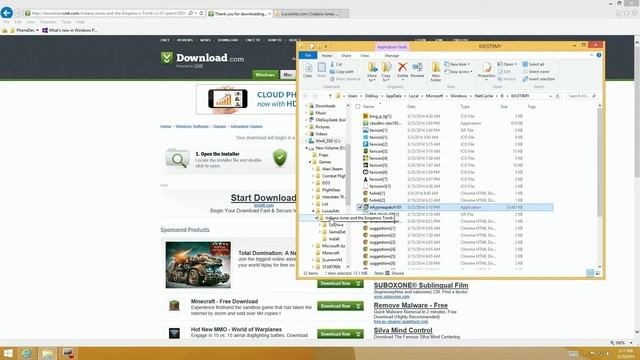This screenshot has height=360, width=640.
Task: Click Select all in the ribbon
Action: point(533,64)
